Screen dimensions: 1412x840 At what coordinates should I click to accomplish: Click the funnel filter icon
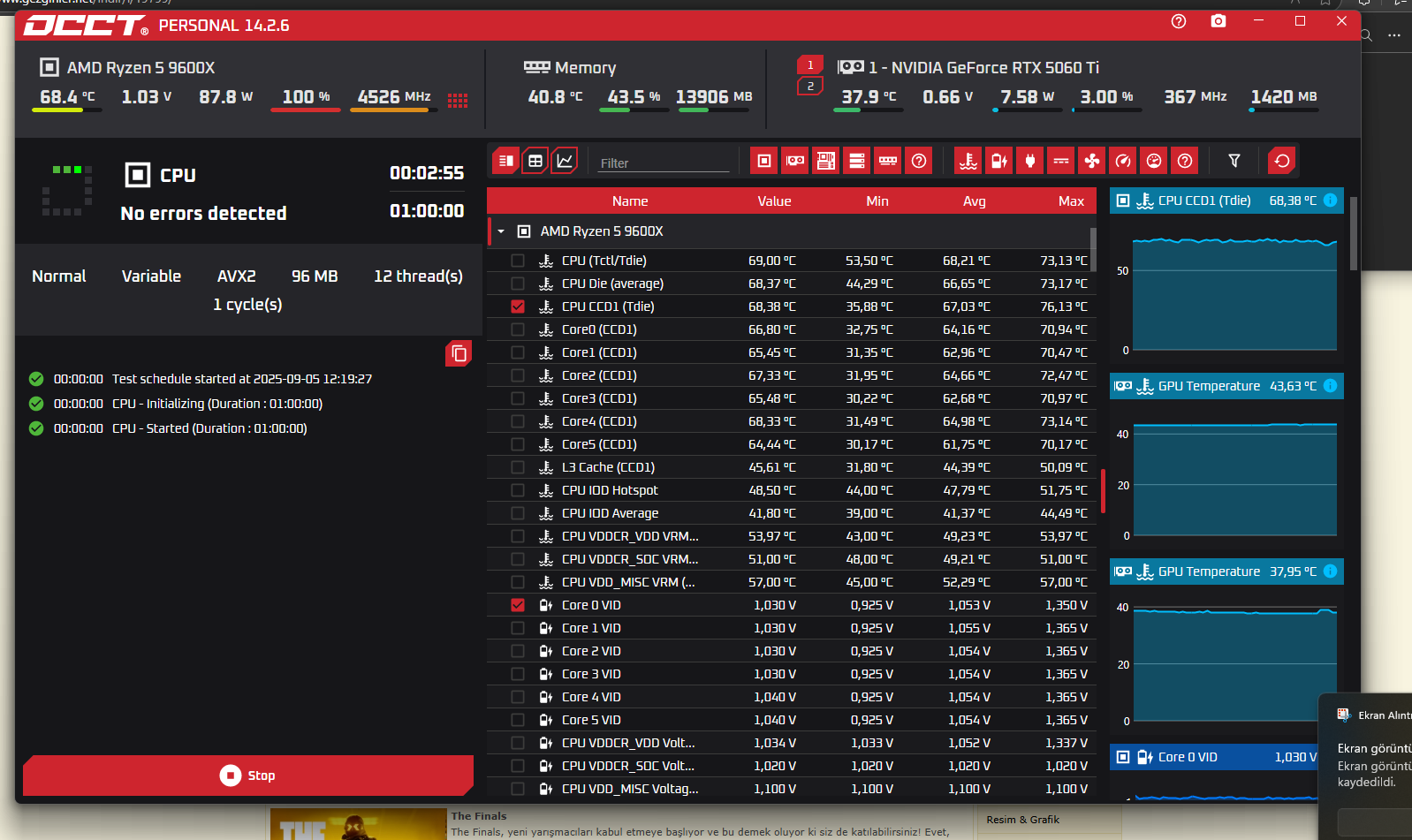pyautogui.click(x=1234, y=161)
